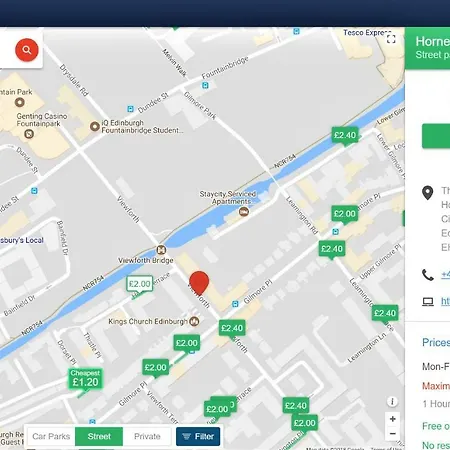This screenshot has height=450, width=450.
Task: Toggle fullscreen map view icon
Action: 391,39
